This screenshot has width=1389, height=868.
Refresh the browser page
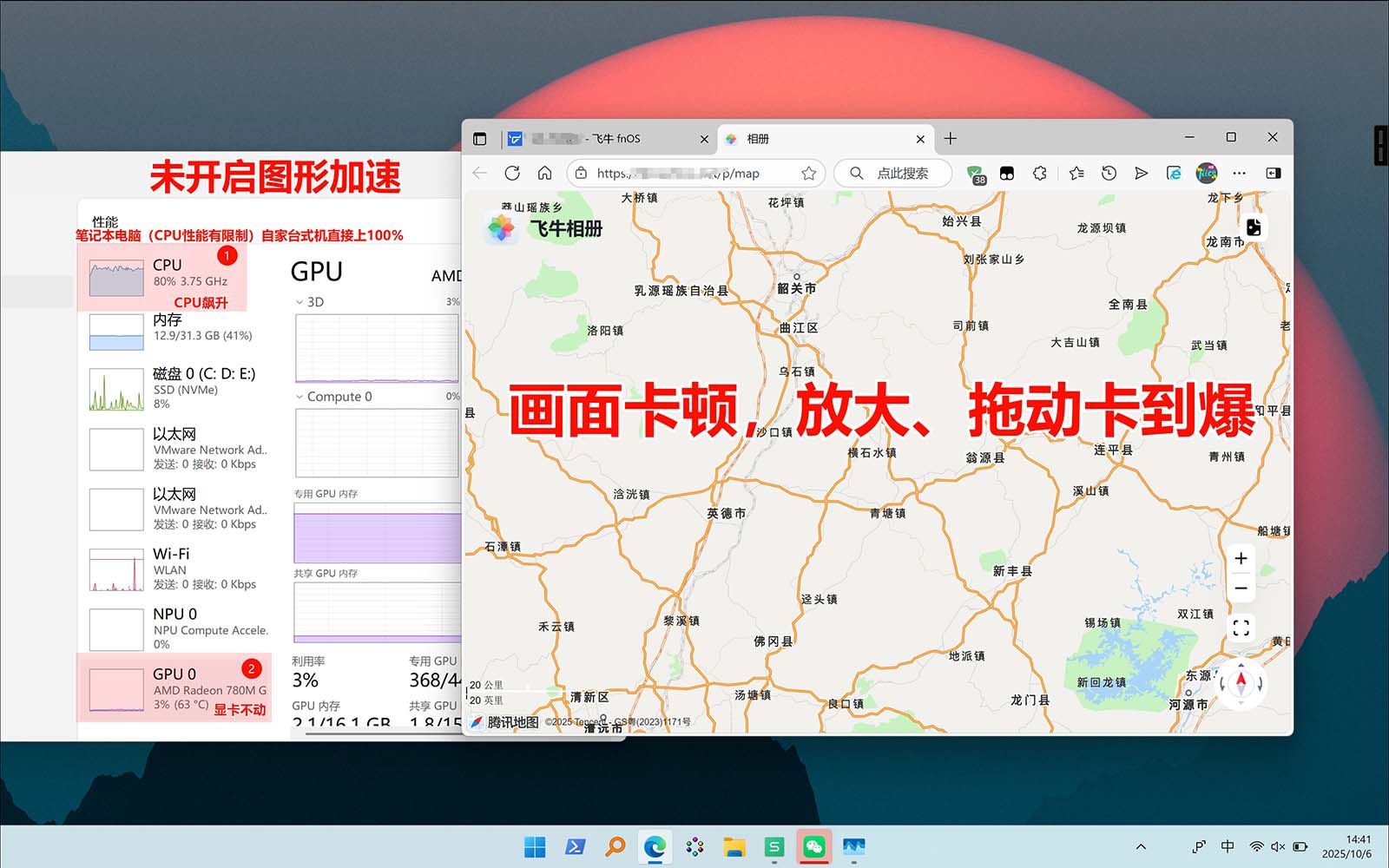pyautogui.click(x=512, y=174)
